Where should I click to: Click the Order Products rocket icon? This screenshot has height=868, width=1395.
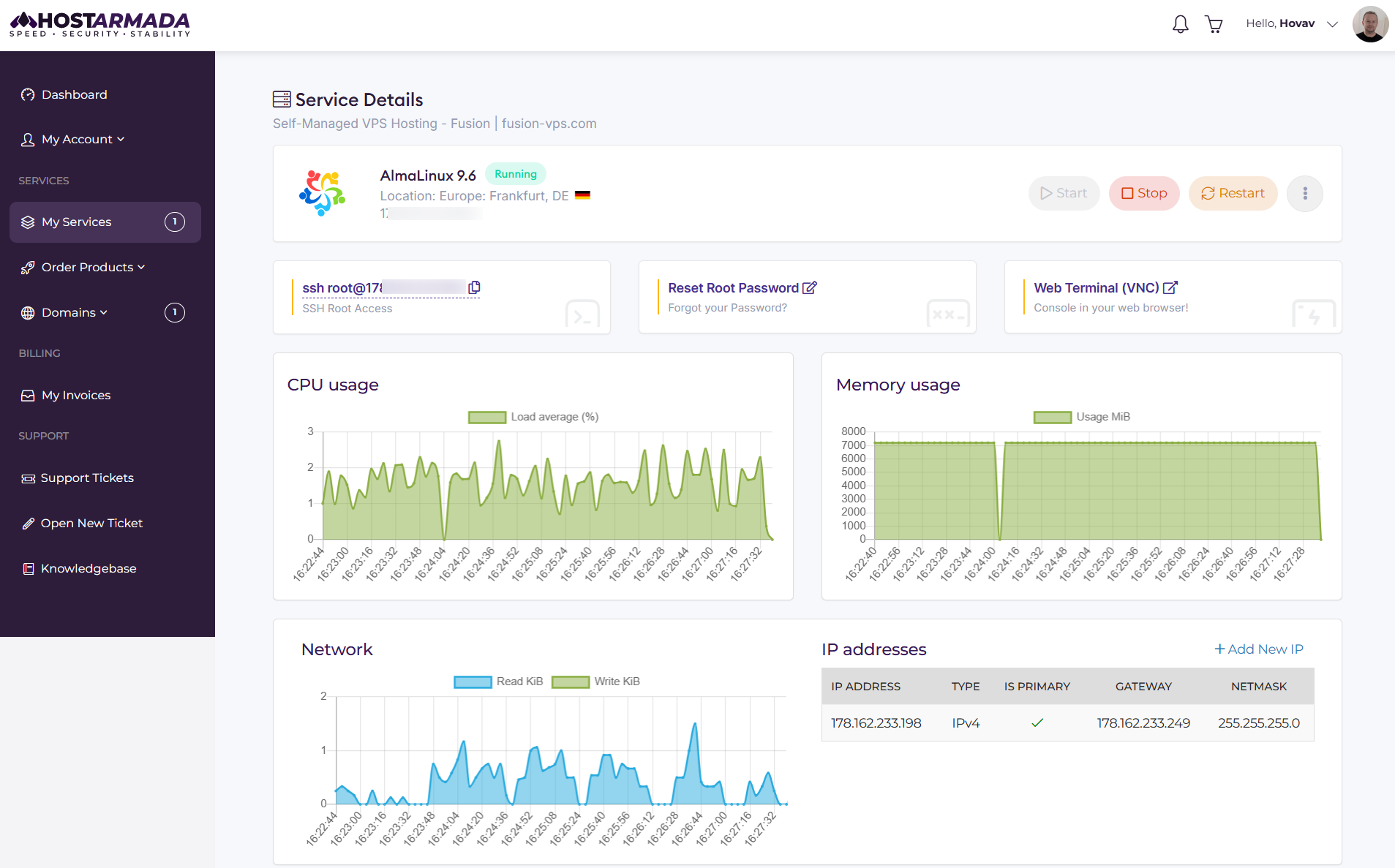pos(28,268)
